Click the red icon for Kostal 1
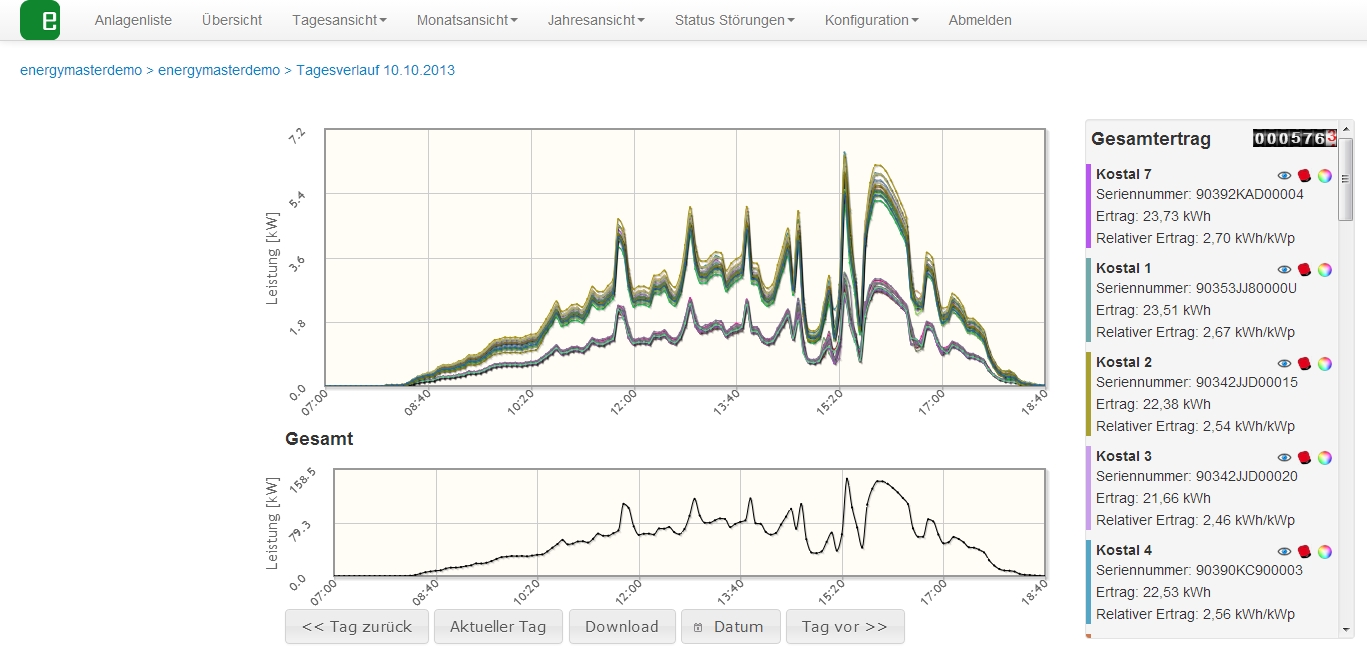 coord(1304,270)
